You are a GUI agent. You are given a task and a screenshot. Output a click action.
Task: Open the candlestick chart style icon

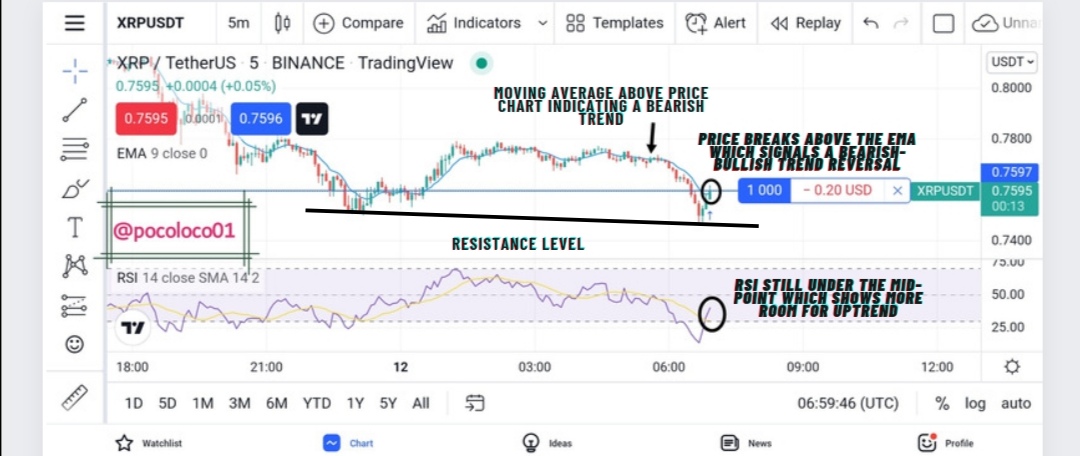282,23
